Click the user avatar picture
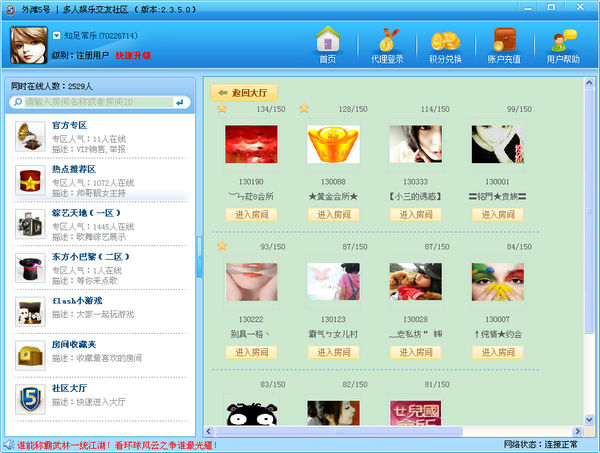600x453 pixels. (29, 45)
